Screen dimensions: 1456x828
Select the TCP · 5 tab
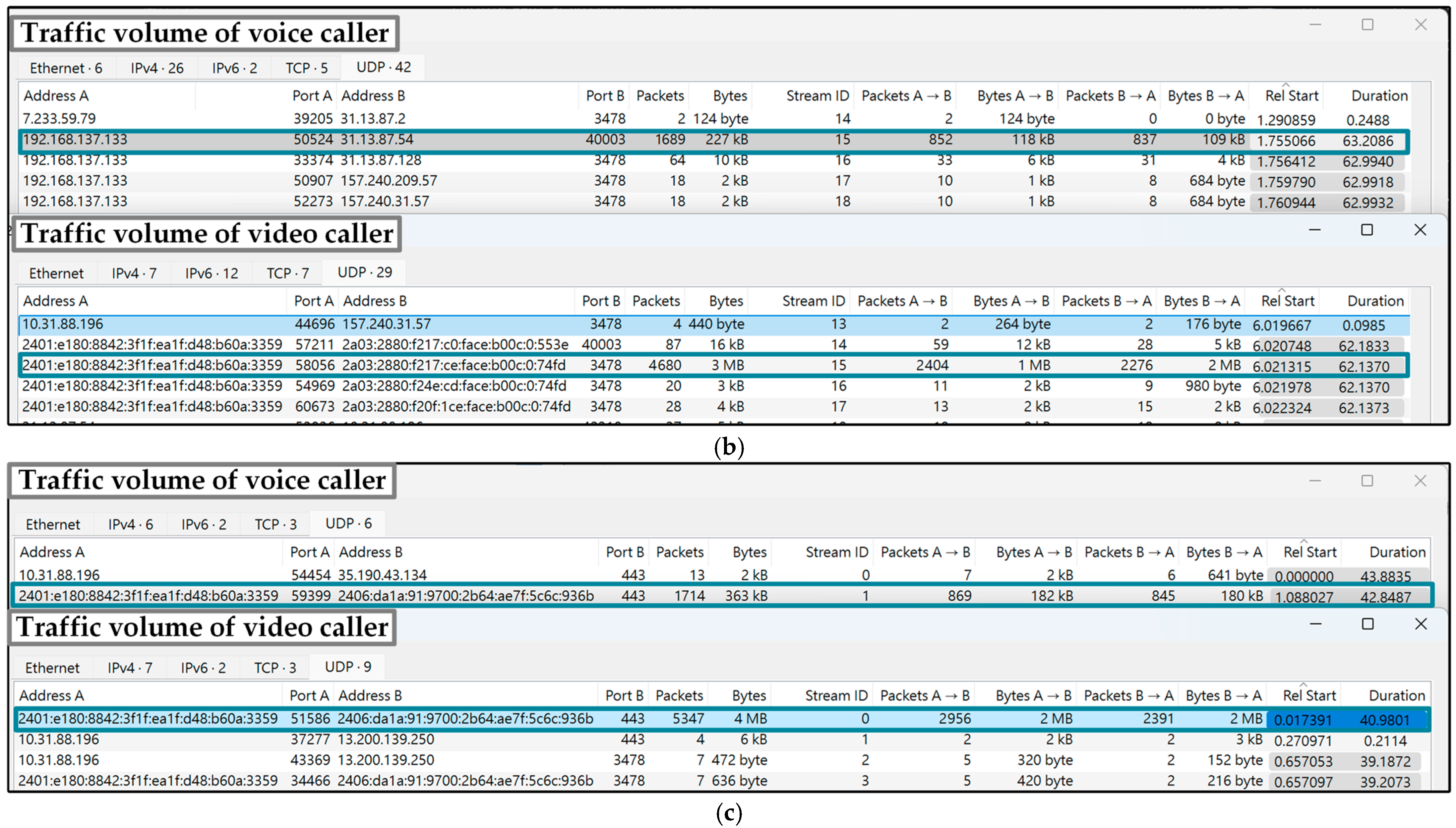point(307,68)
